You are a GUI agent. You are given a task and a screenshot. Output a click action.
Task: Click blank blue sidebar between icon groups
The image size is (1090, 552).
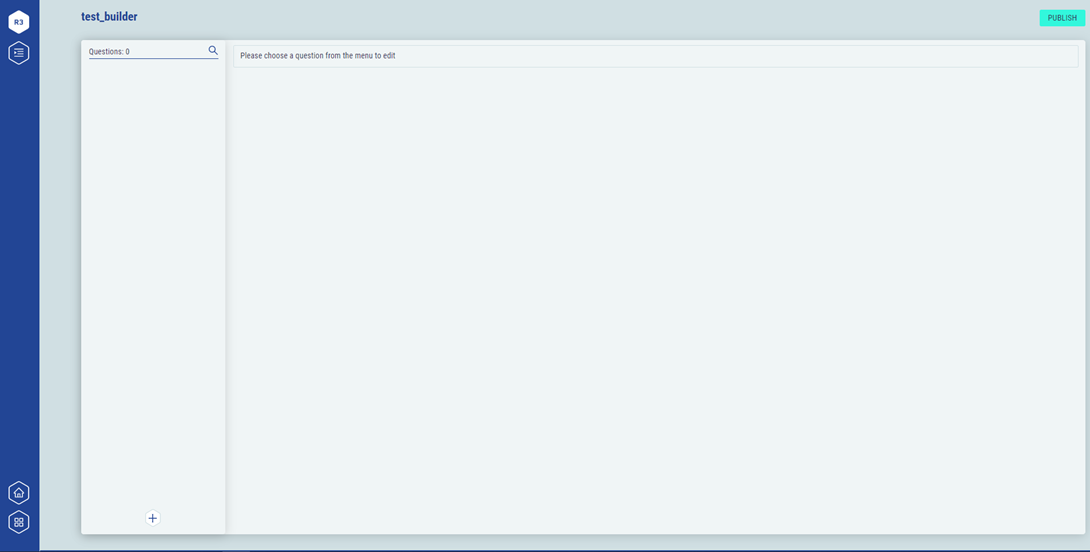[x=19, y=270]
